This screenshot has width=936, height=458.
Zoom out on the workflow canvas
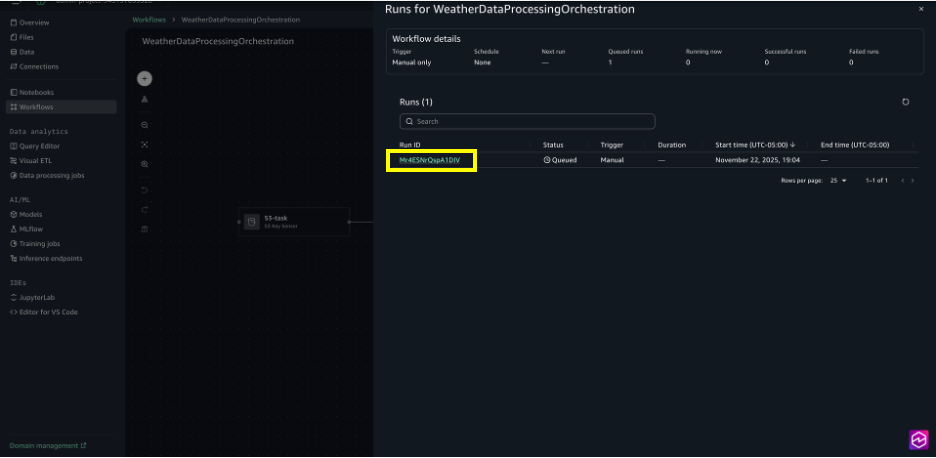(x=145, y=125)
